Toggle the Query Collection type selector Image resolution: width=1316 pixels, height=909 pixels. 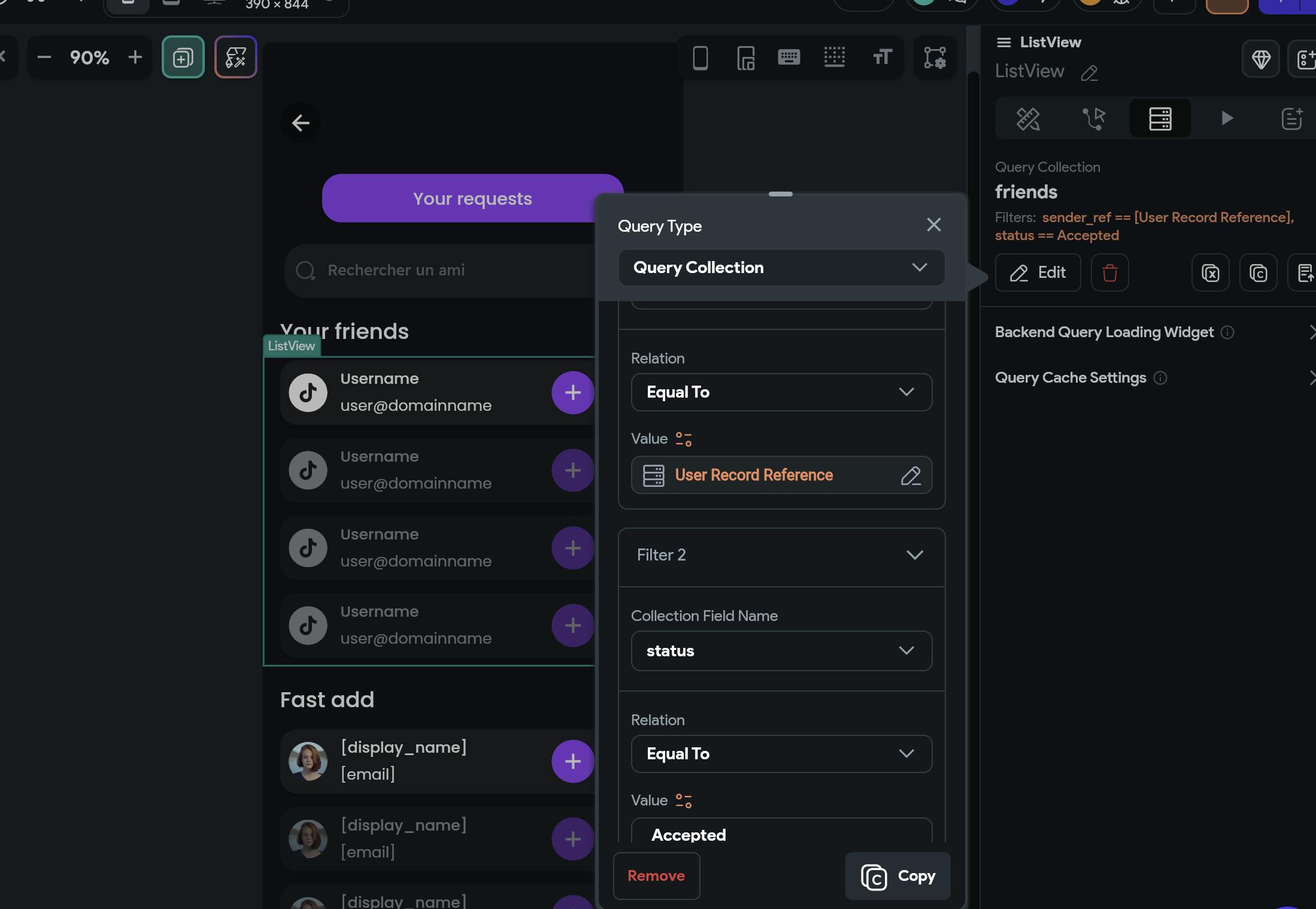[781, 267]
